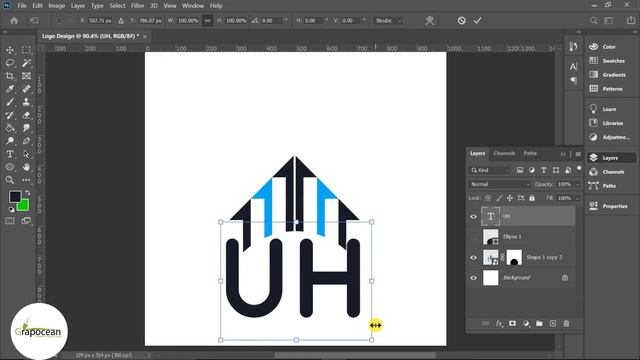Open the Swatches panel
This screenshot has width=640, height=360.
[607, 61]
